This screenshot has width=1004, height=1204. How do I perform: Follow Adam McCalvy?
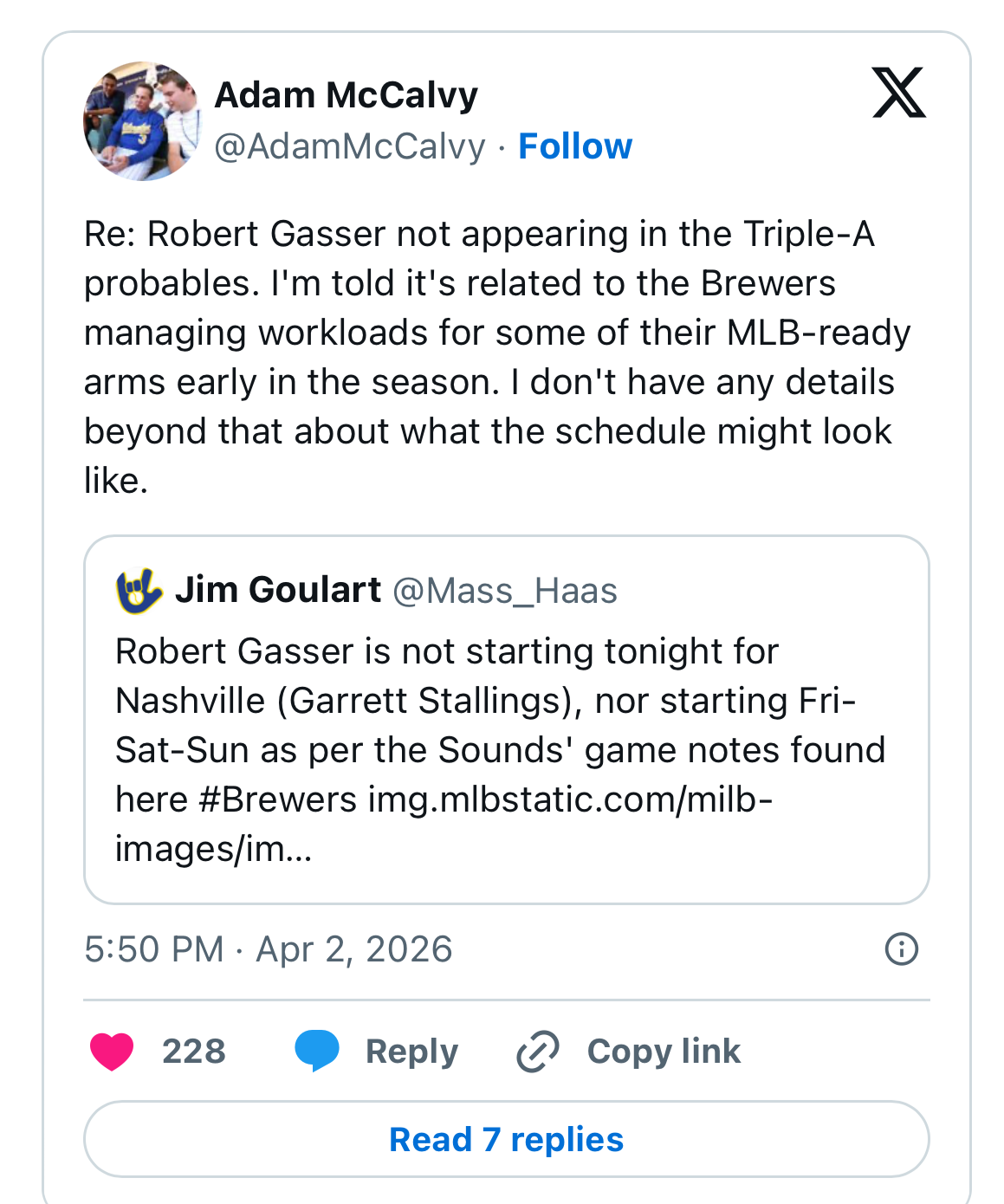tap(575, 146)
